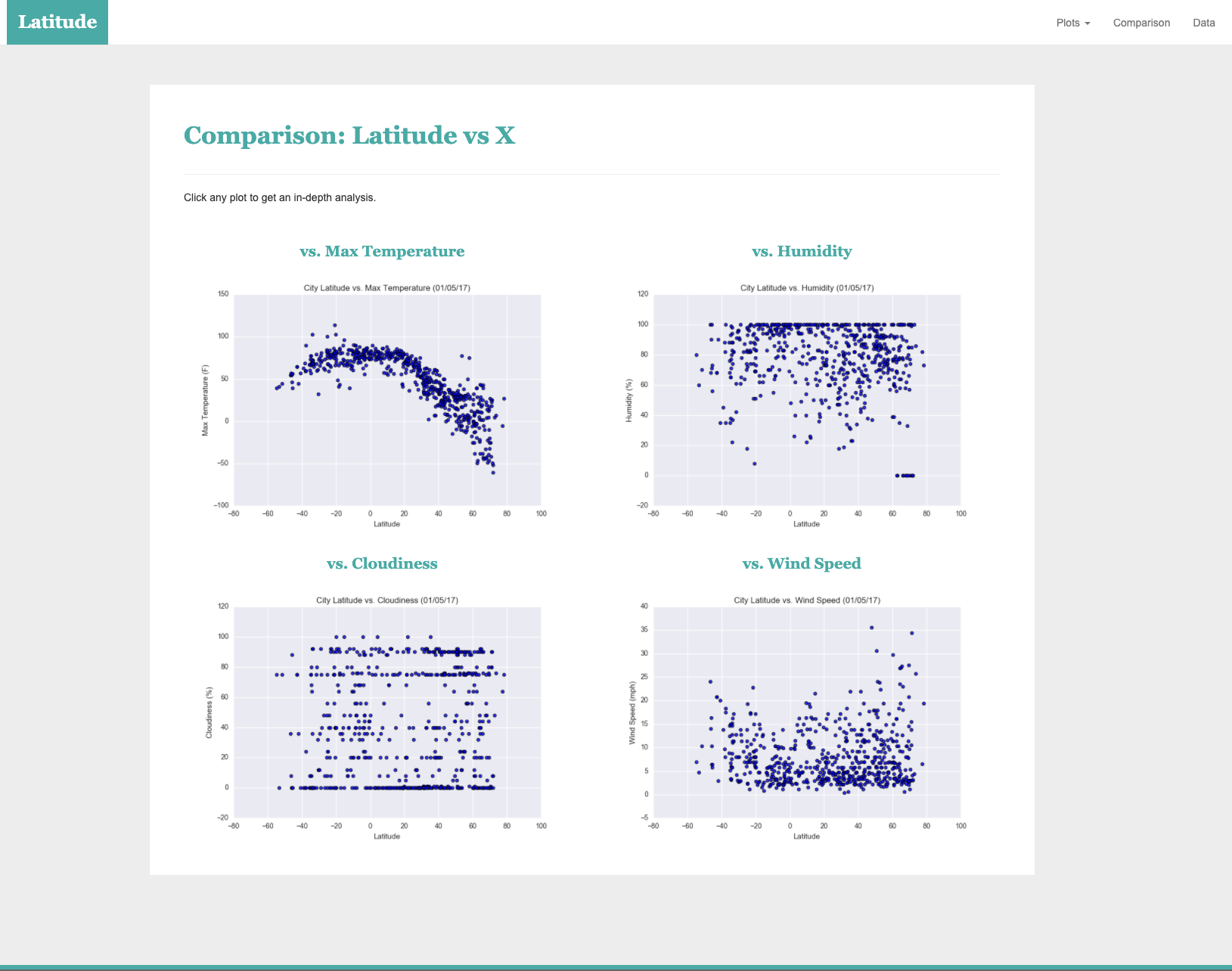Open the Data page link
The height and width of the screenshot is (971, 1232).
(1204, 23)
